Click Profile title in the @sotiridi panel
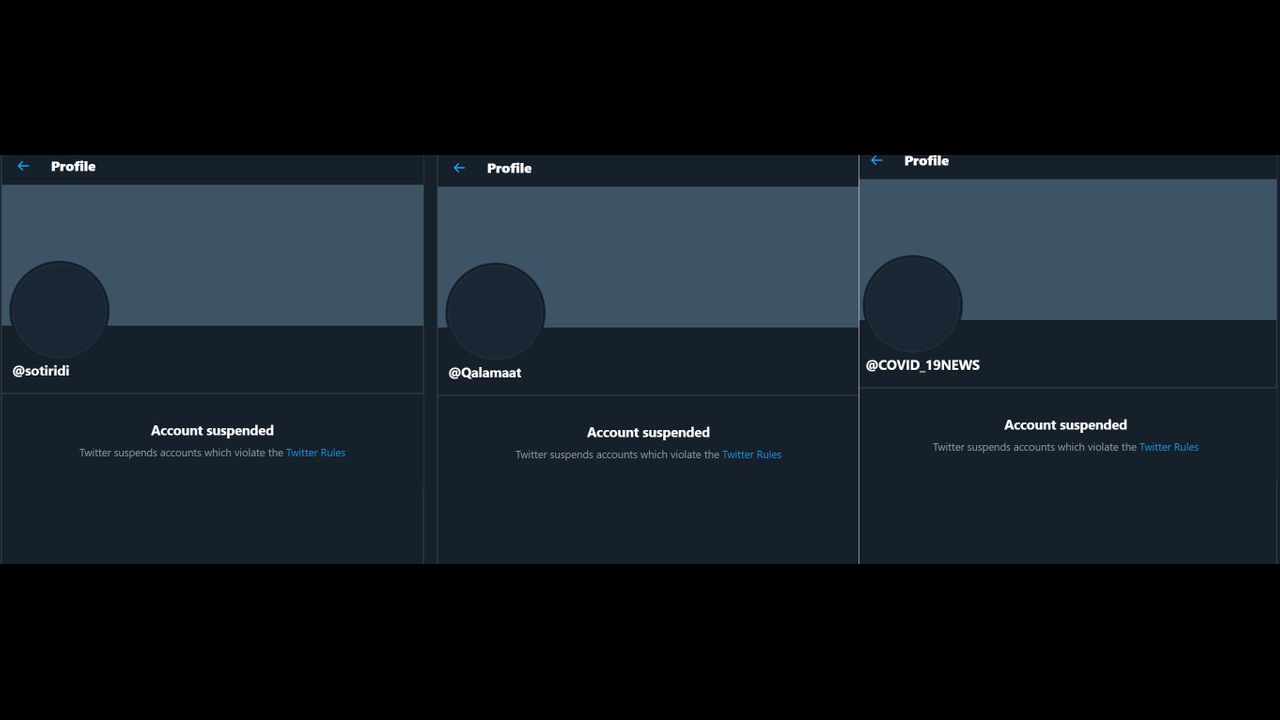Viewport: 1280px width, 720px height. (73, 166)
